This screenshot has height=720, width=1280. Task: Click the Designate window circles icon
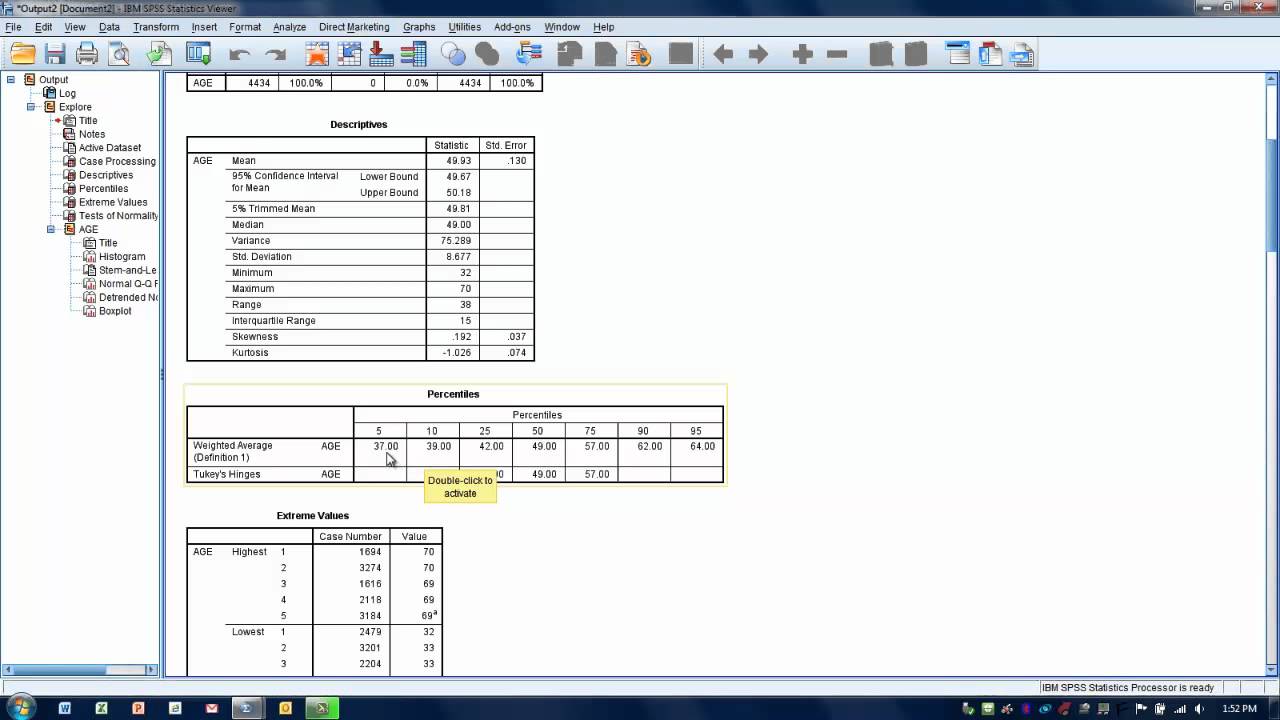(453, 55)
